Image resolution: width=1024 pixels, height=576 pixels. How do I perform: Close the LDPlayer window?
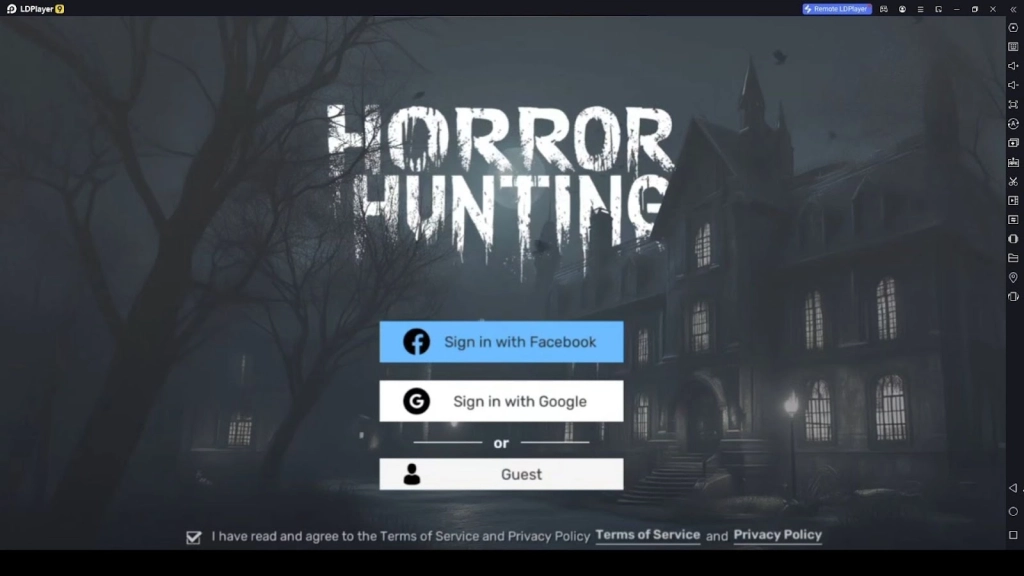pyautogui.click(x=993, y=9)
